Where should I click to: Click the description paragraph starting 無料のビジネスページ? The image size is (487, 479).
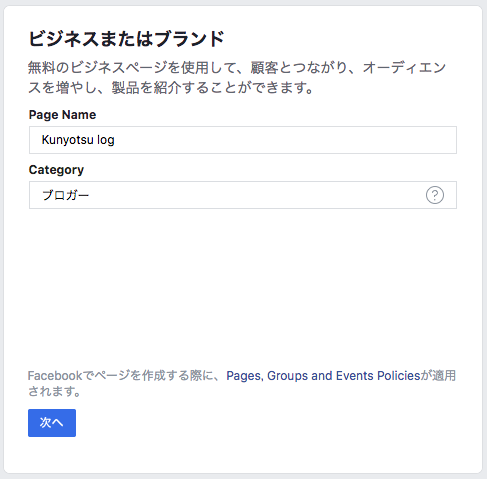(237, 77)
